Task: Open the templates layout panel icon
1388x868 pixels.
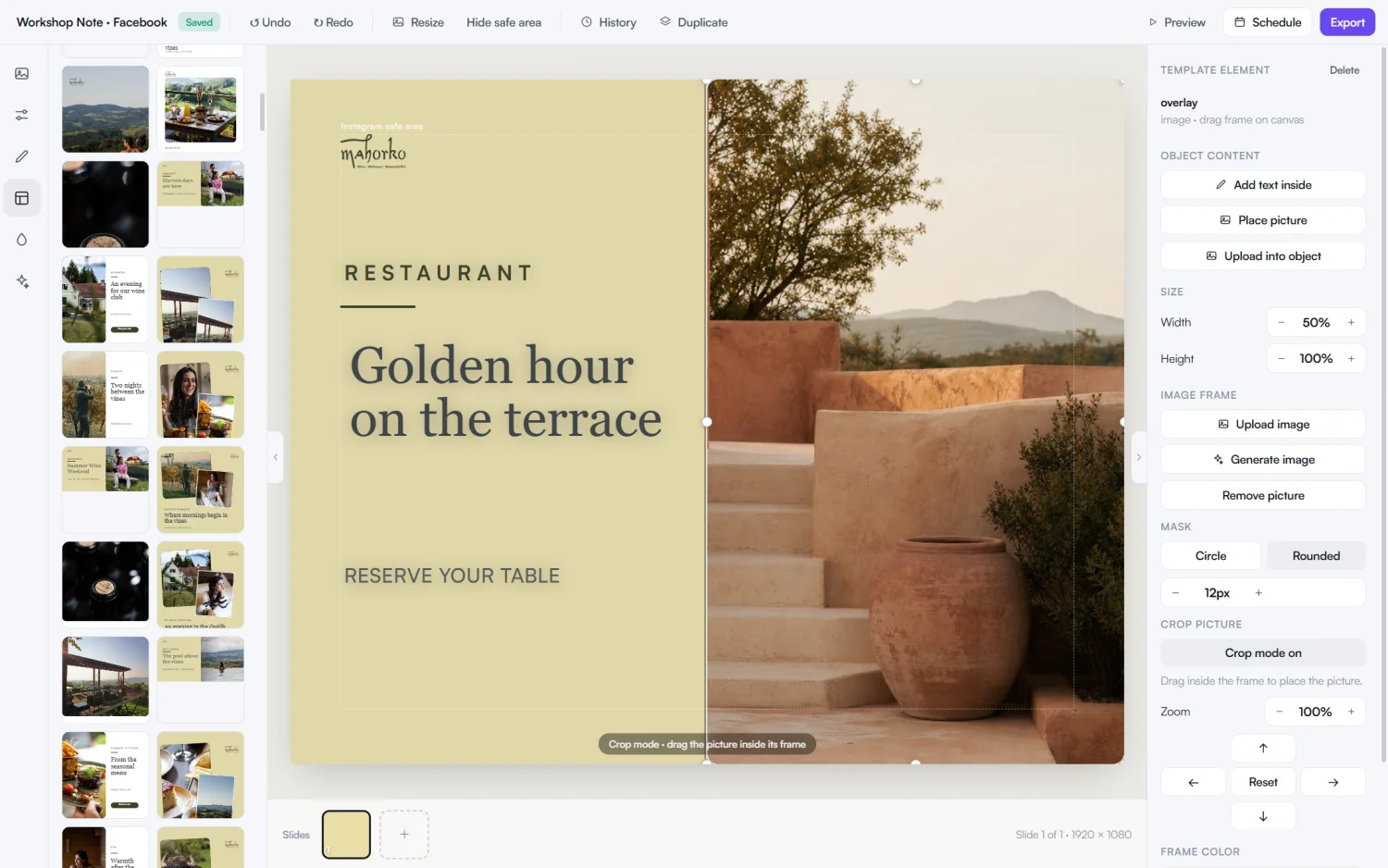Action: [22, 198]
